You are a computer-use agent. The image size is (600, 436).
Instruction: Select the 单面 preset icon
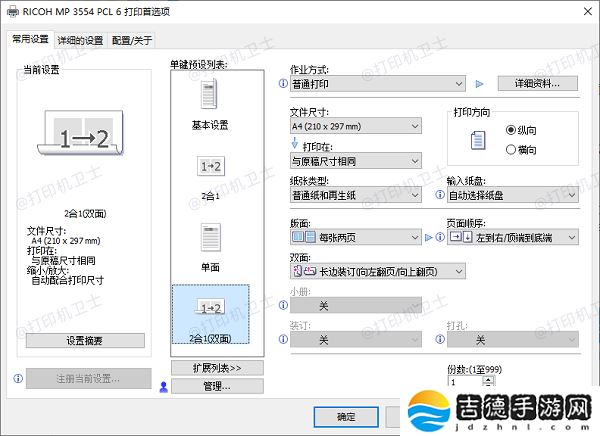click(210, 237)
